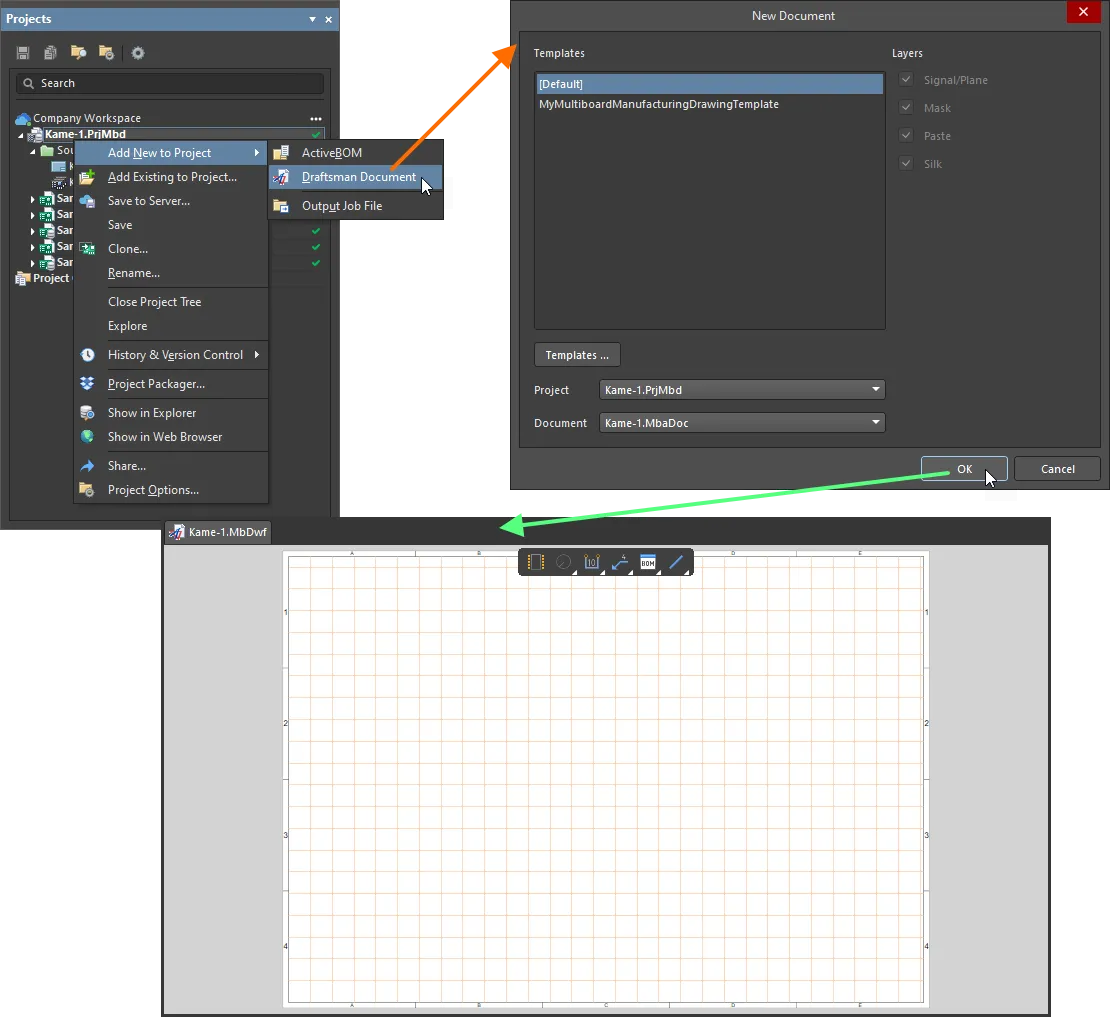Screen dimensions: 1110x1017
Task: Select Kame-1.PrjMbd tree item
Action: (x=85, y=134)
